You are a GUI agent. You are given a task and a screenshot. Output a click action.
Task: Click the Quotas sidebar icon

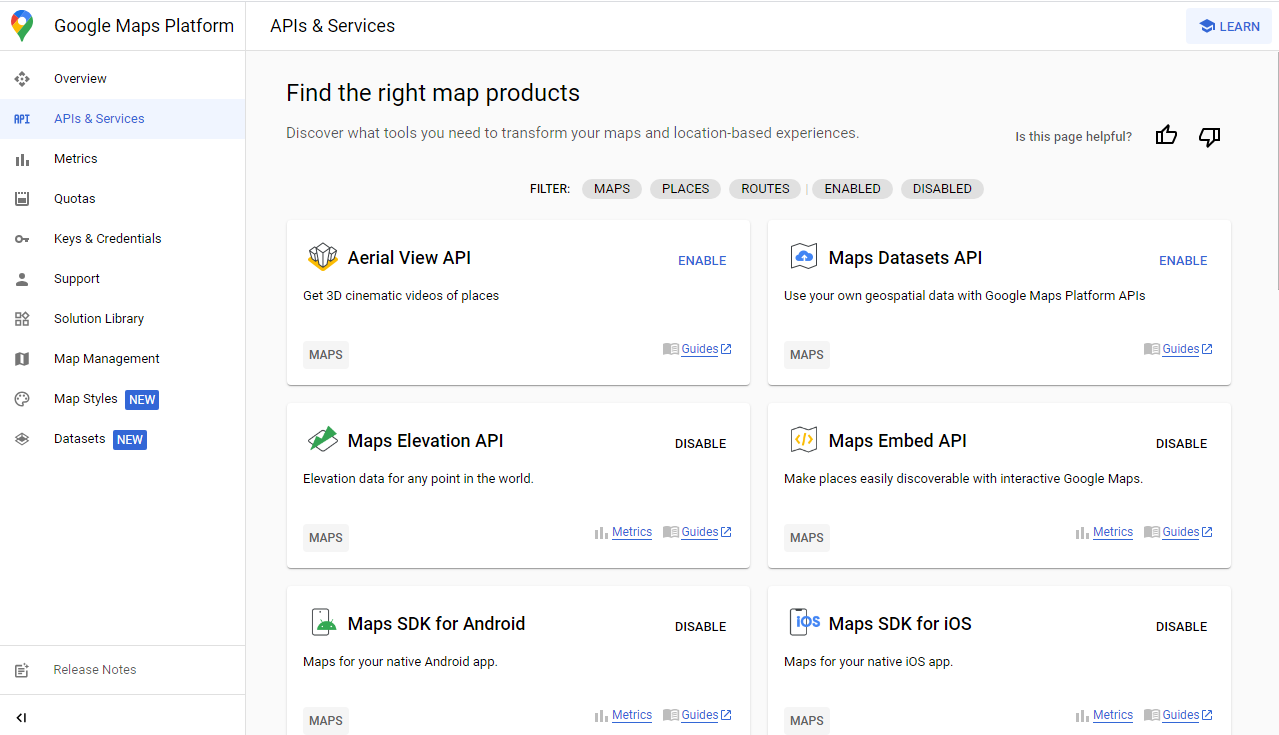point(22,199)
